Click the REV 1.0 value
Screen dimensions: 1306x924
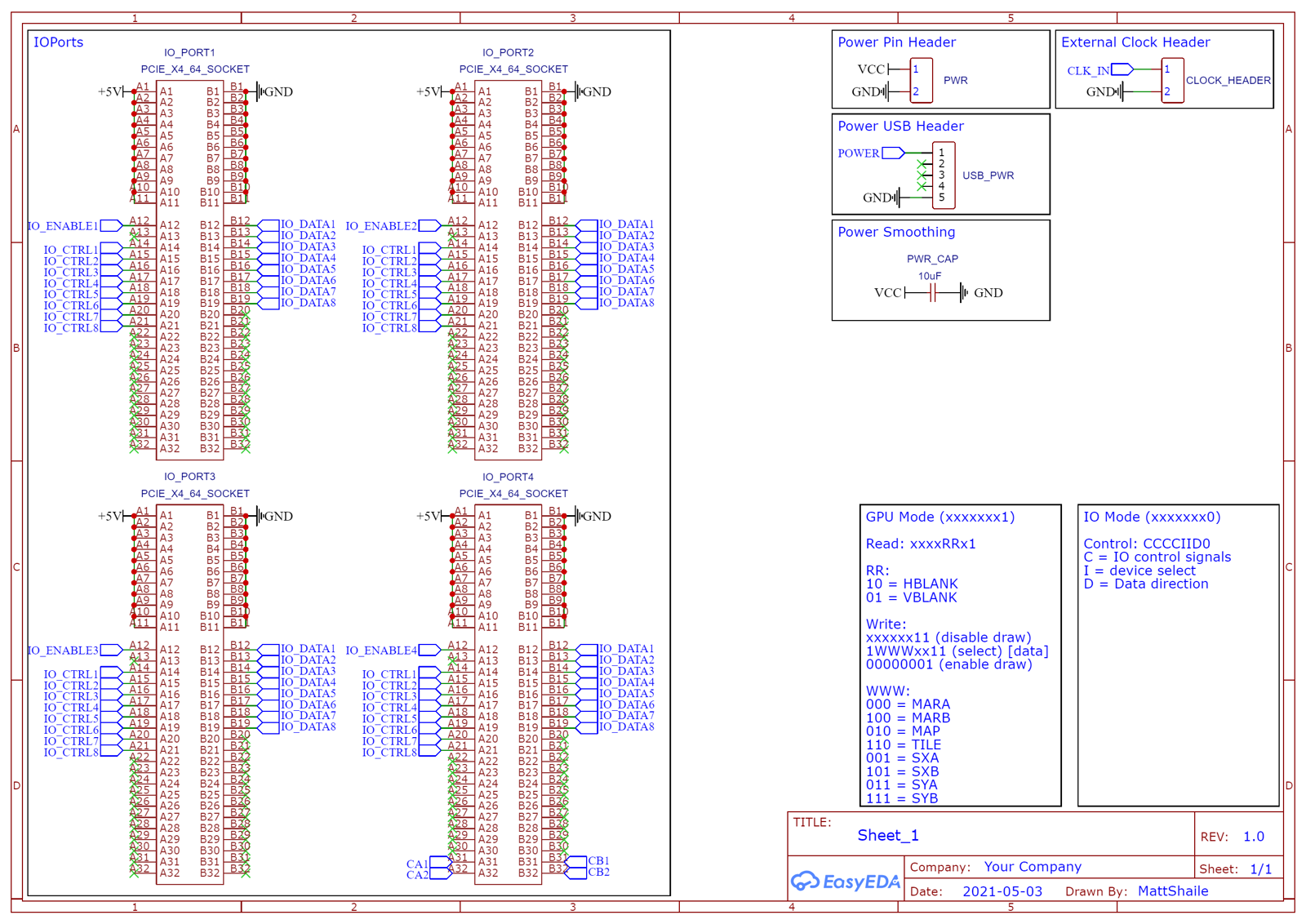(x=1254, y=837)
